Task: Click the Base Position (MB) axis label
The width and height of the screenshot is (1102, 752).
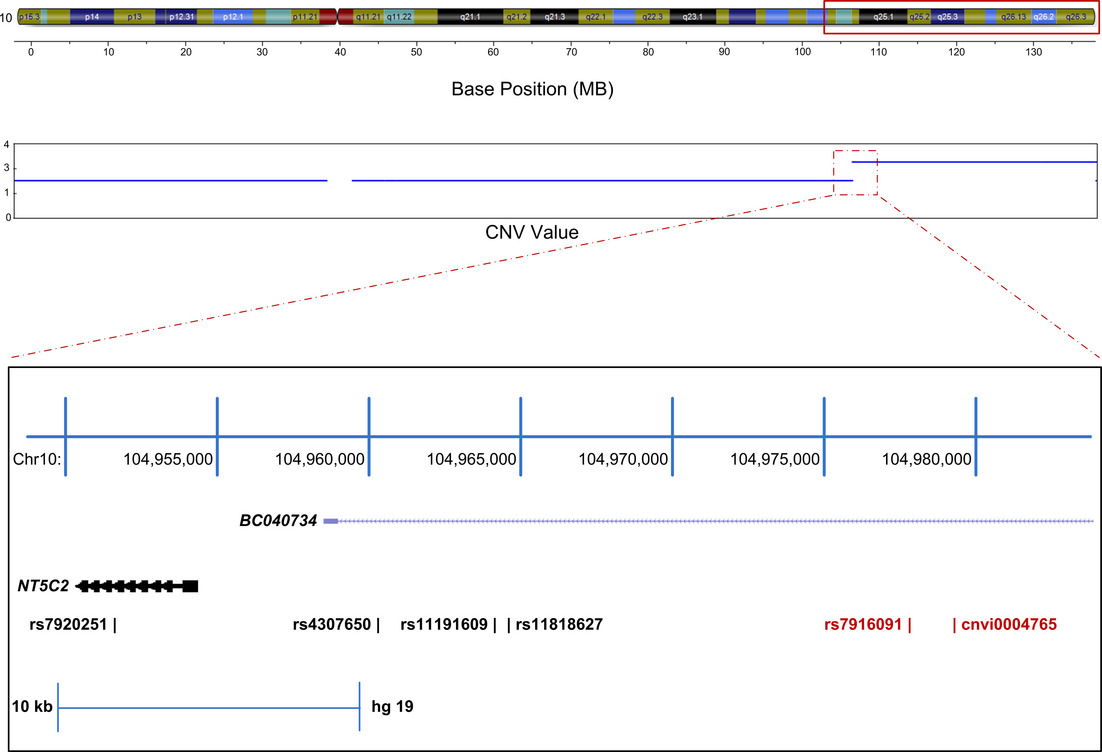Action: pyautogui.click(x=532, y=89)
